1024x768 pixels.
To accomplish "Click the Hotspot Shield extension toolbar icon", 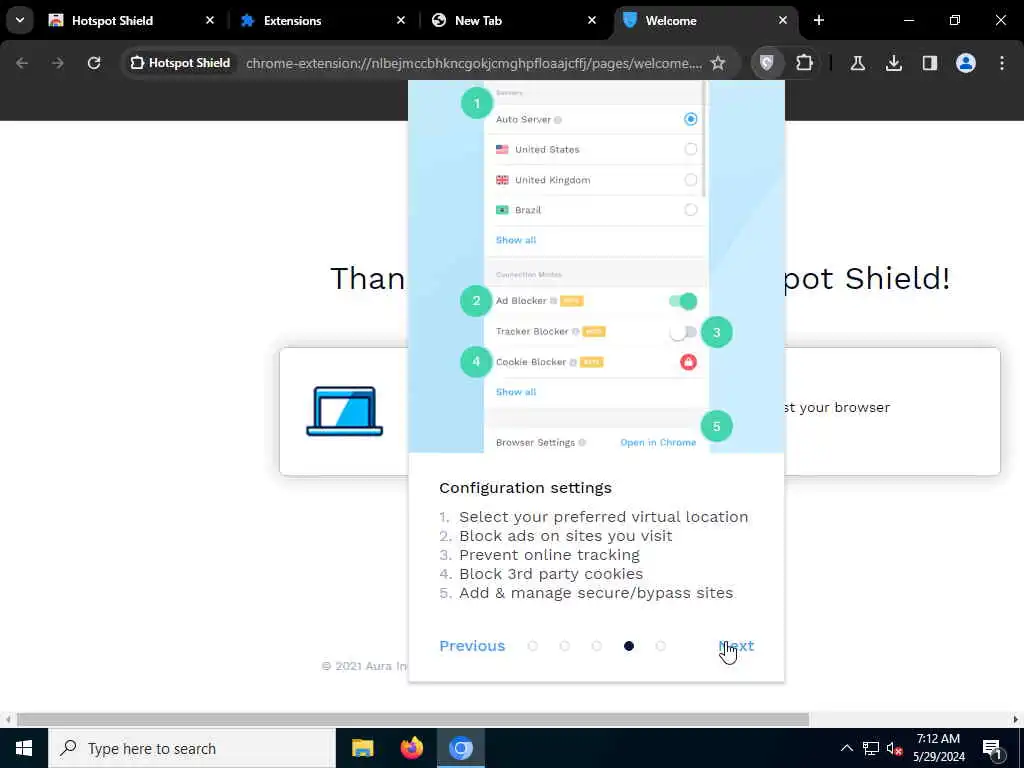I will coord(767,63).
